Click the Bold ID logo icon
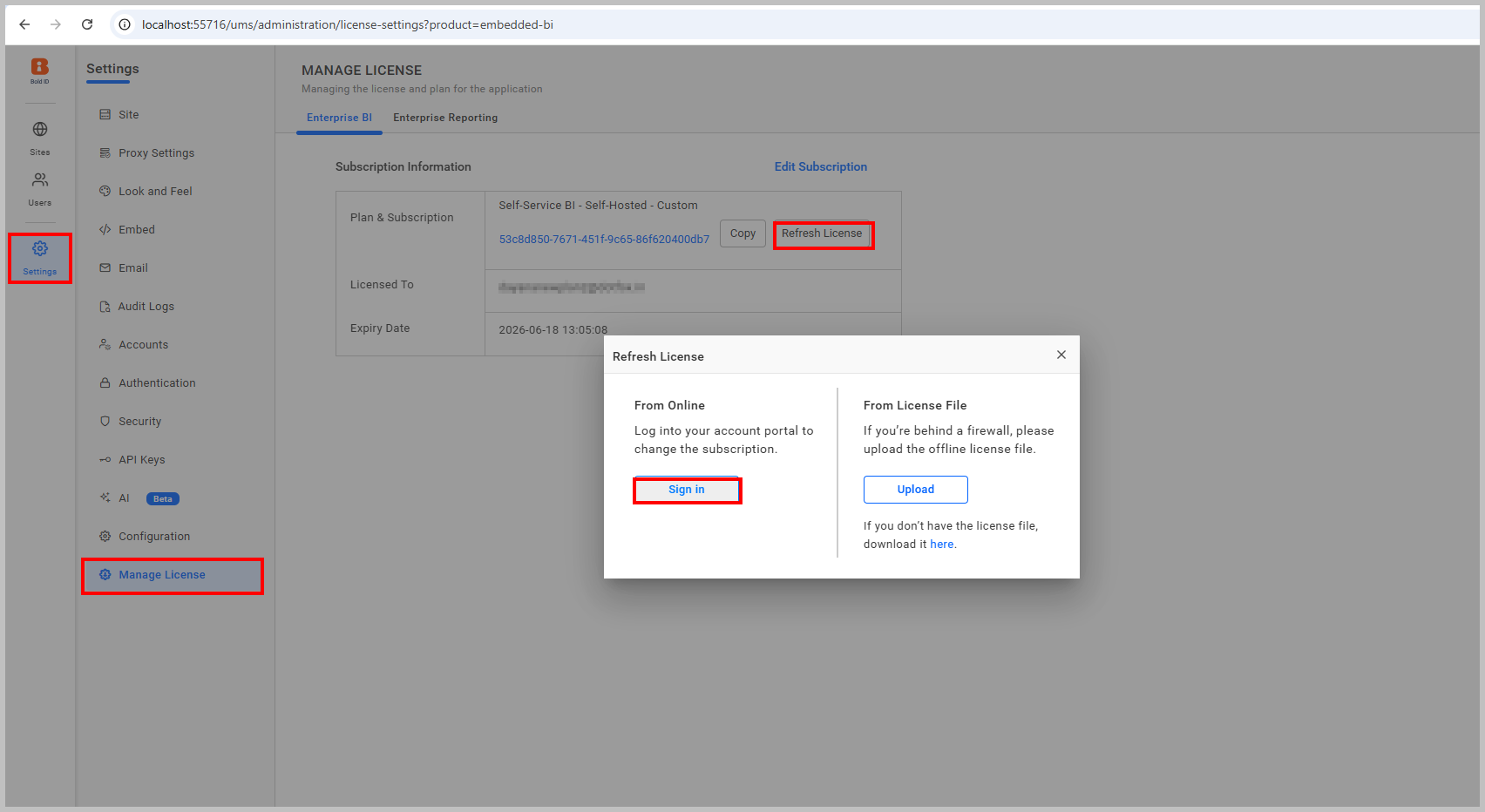Image resolution: width=1485 pixels, height=812 pixels. click(39, 68)
